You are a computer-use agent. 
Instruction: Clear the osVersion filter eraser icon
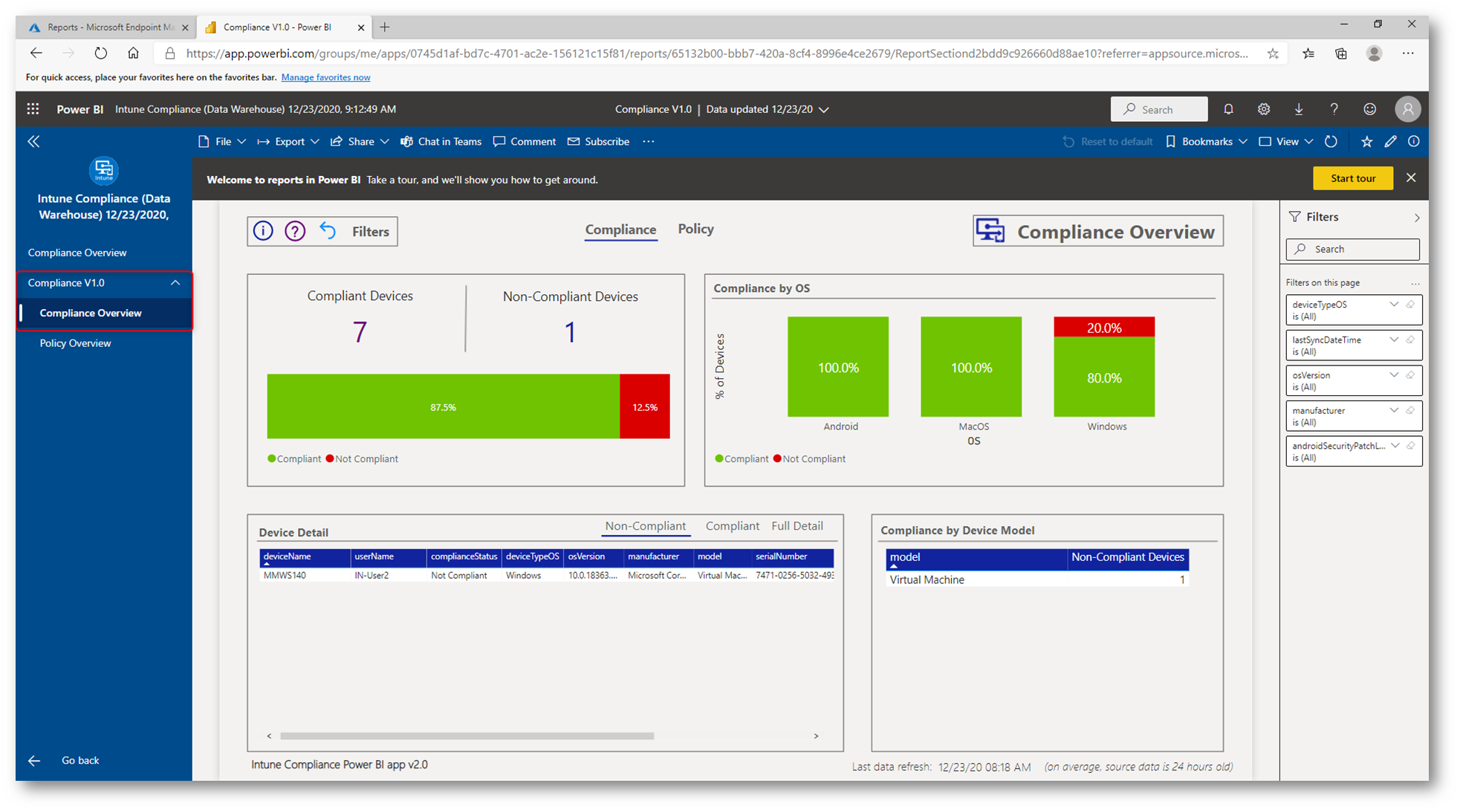click(1410, 375)
